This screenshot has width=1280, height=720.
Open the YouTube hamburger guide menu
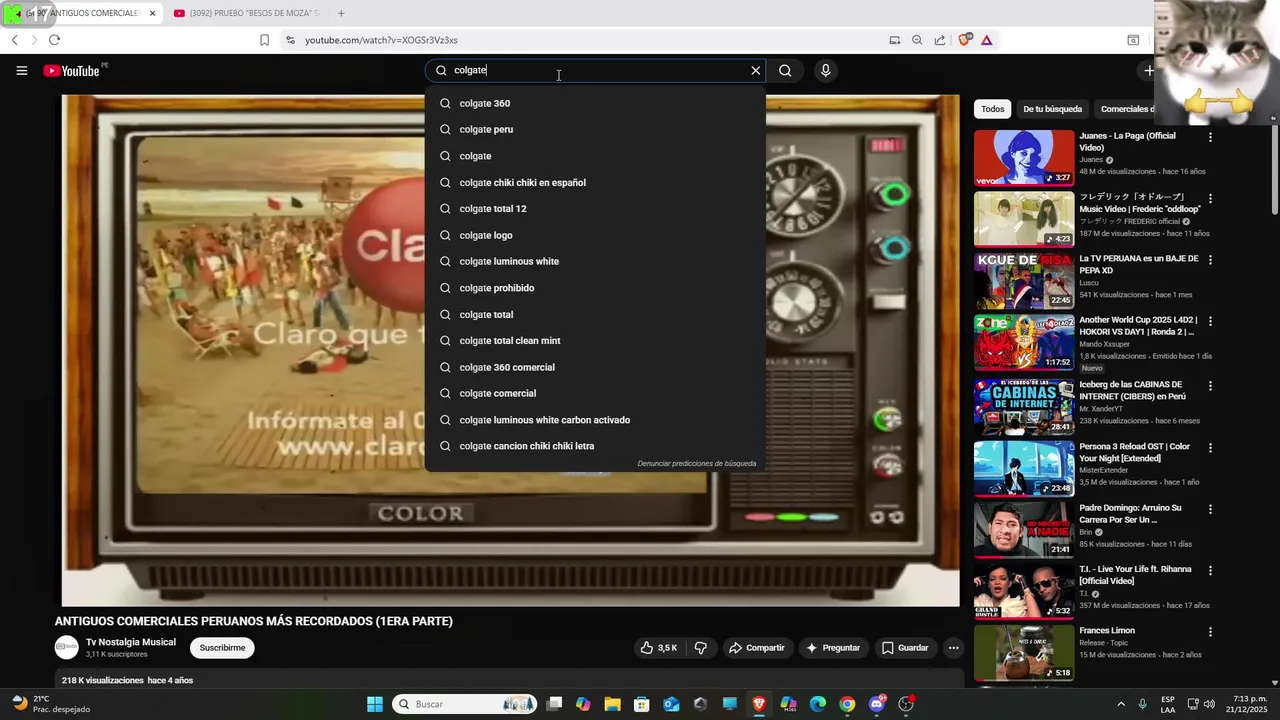point(21,71)
